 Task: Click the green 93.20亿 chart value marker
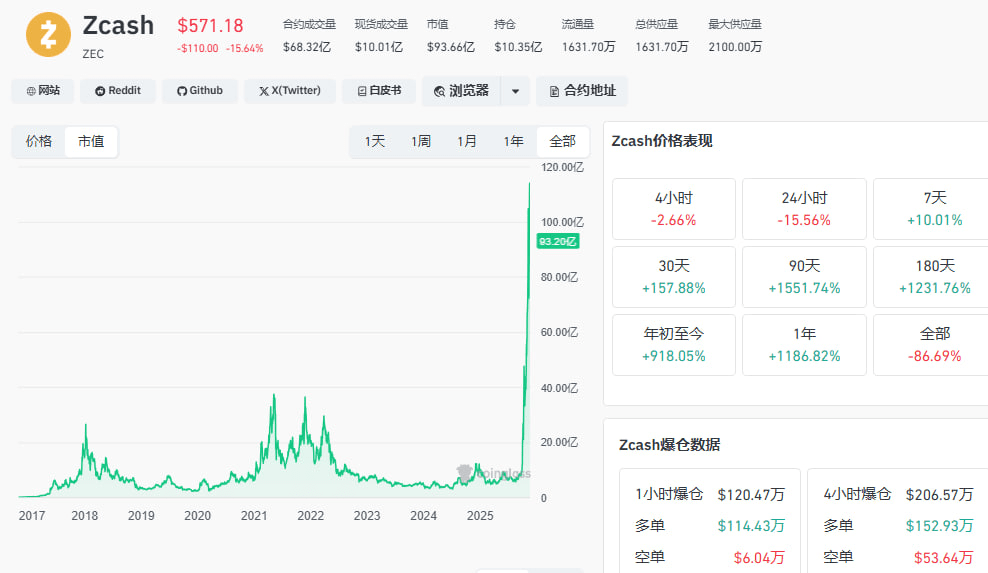pyautogui.click(x=557, y=241)
